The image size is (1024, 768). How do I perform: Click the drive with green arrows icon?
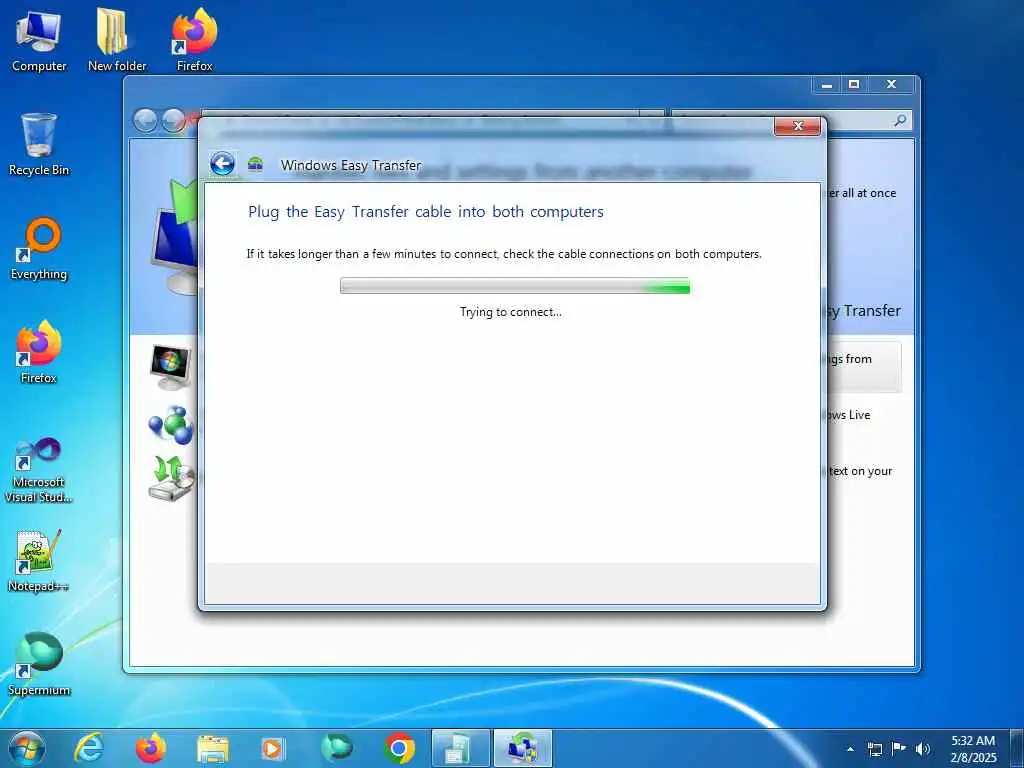[x=171, y=478]
